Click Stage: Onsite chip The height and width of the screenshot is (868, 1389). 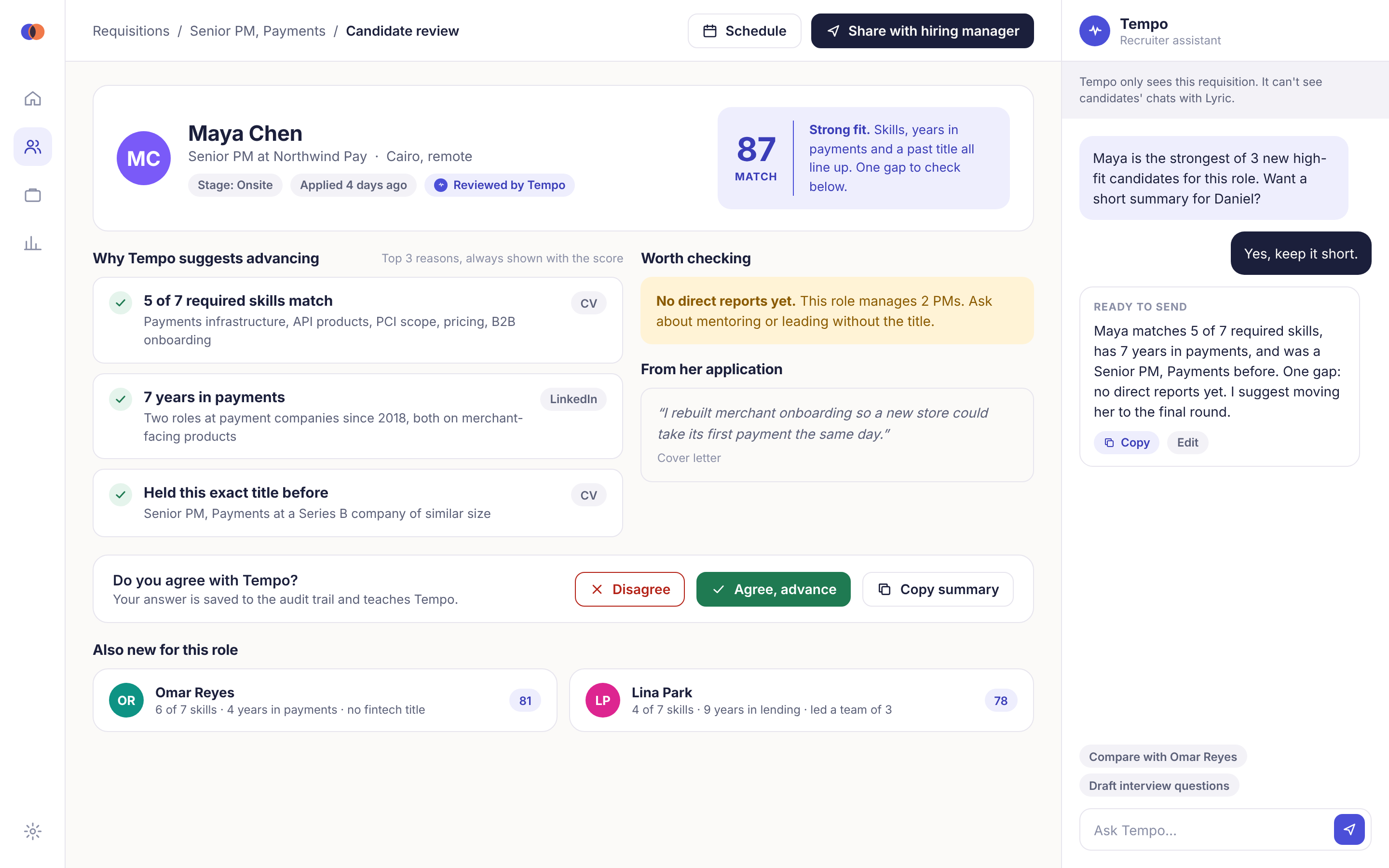coord(235,185)
